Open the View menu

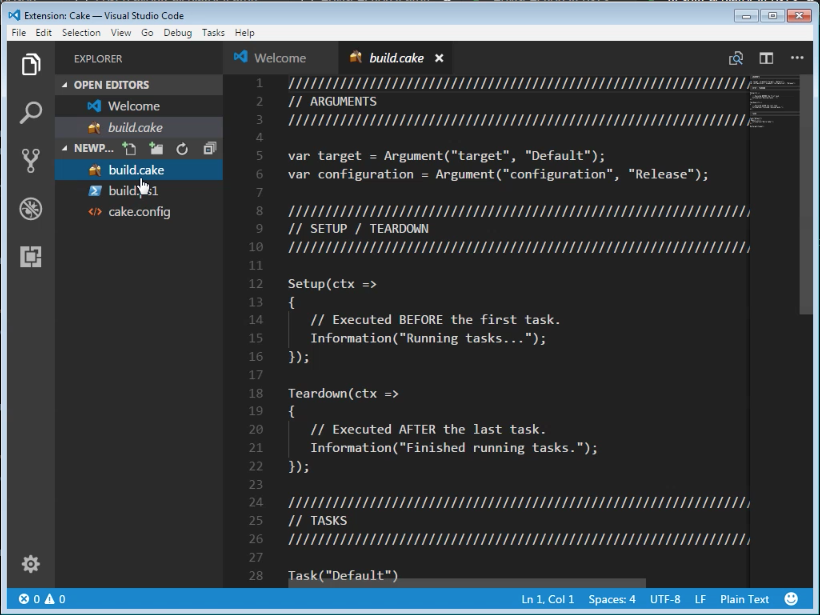coord(121,32)
